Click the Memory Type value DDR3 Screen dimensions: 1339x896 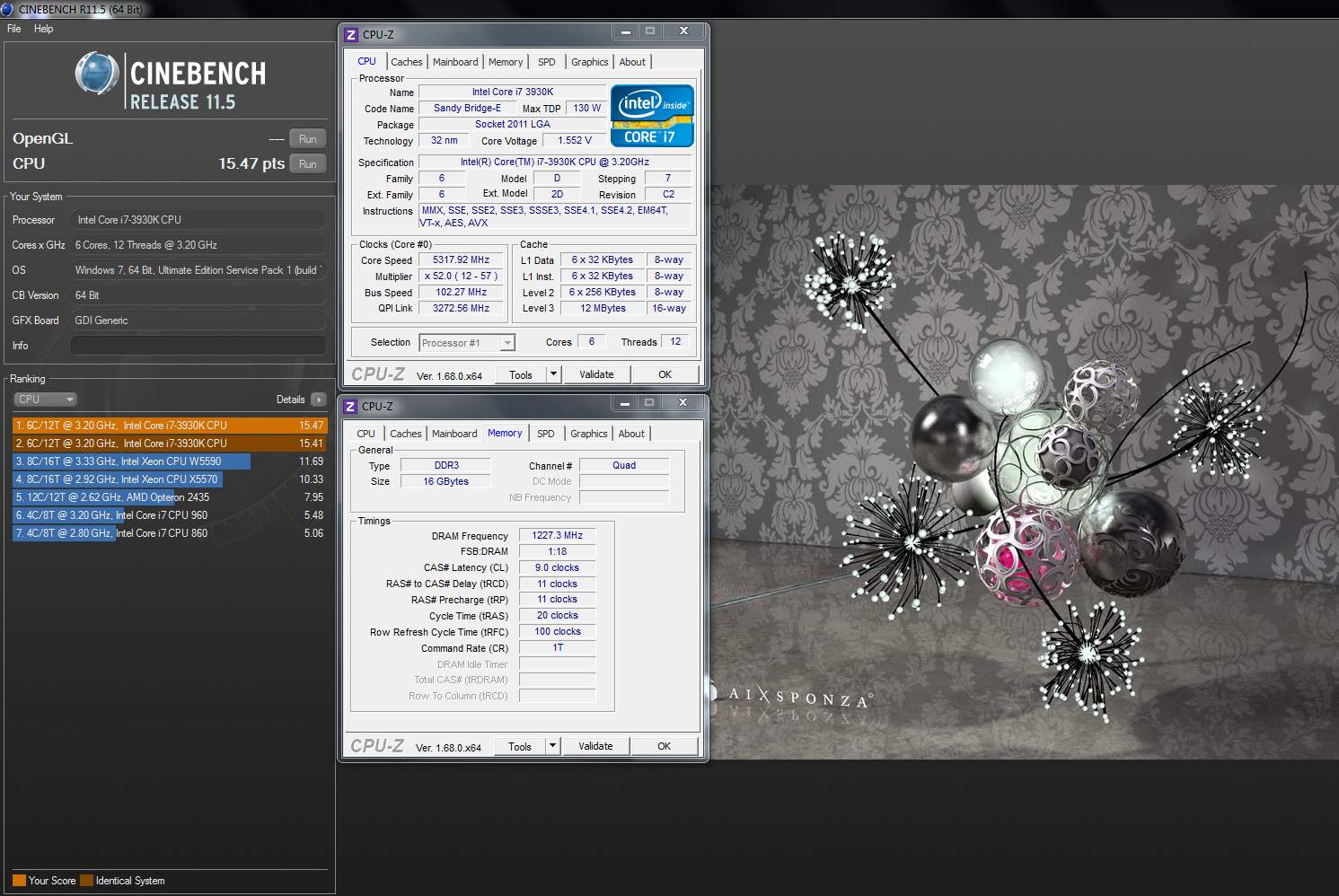tap(446, 466)
